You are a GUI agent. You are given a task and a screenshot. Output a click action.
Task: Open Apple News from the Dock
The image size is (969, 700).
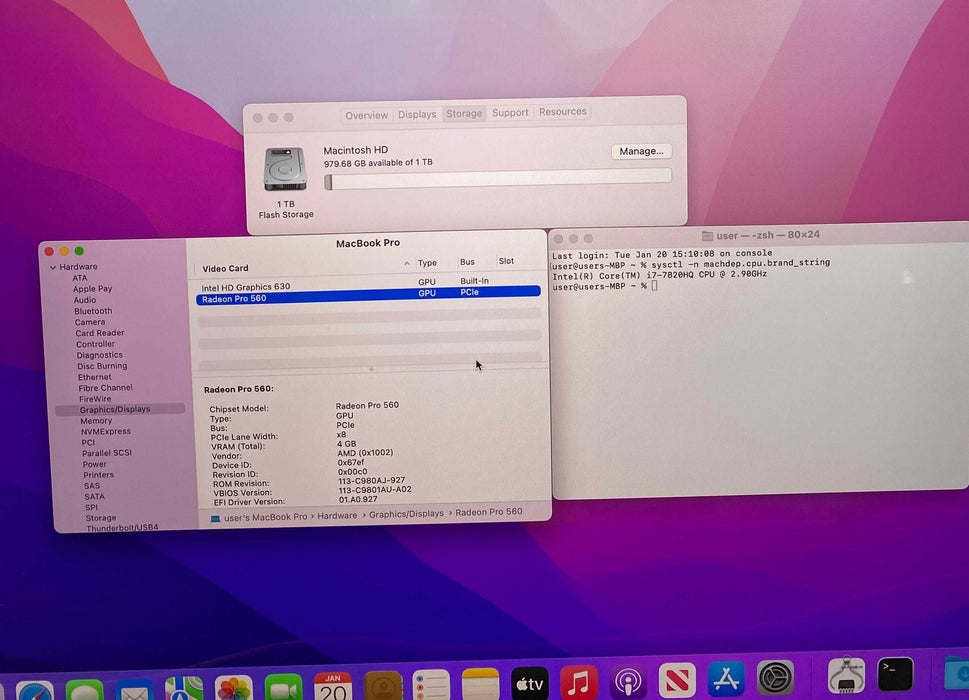(x=677, y=680)
